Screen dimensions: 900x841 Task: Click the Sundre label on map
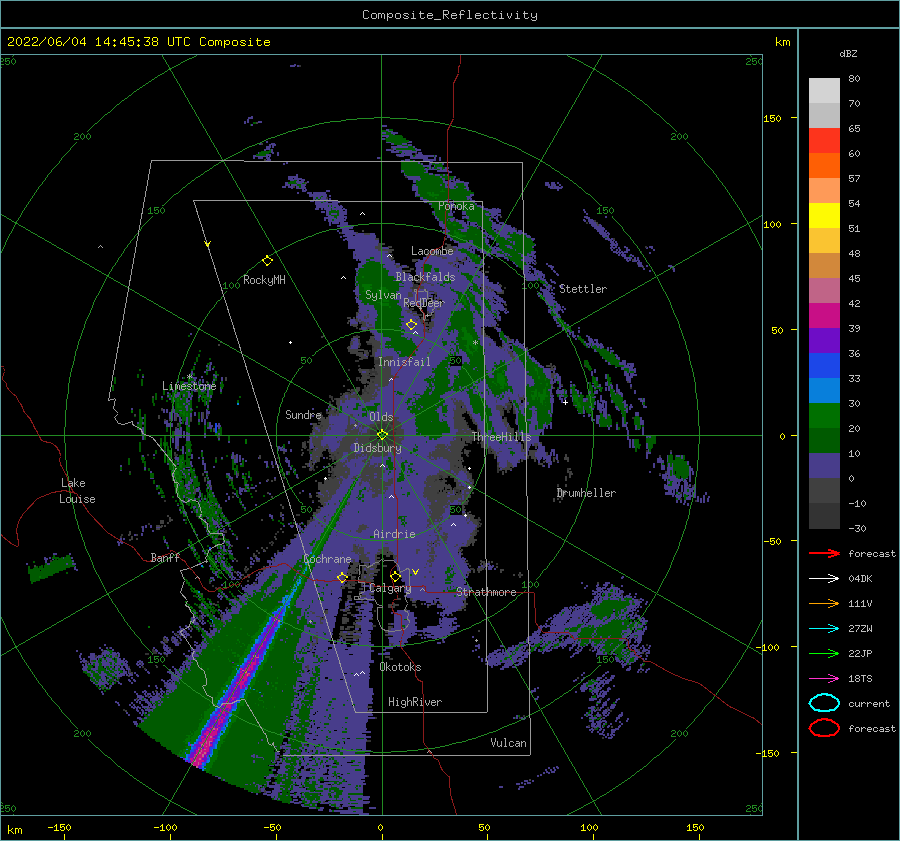click(303, 414)
